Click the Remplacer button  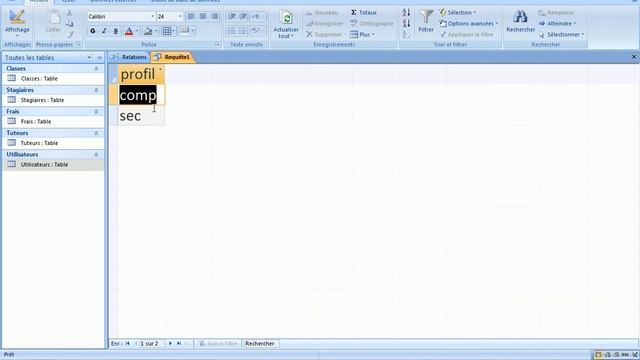point(556,13)
